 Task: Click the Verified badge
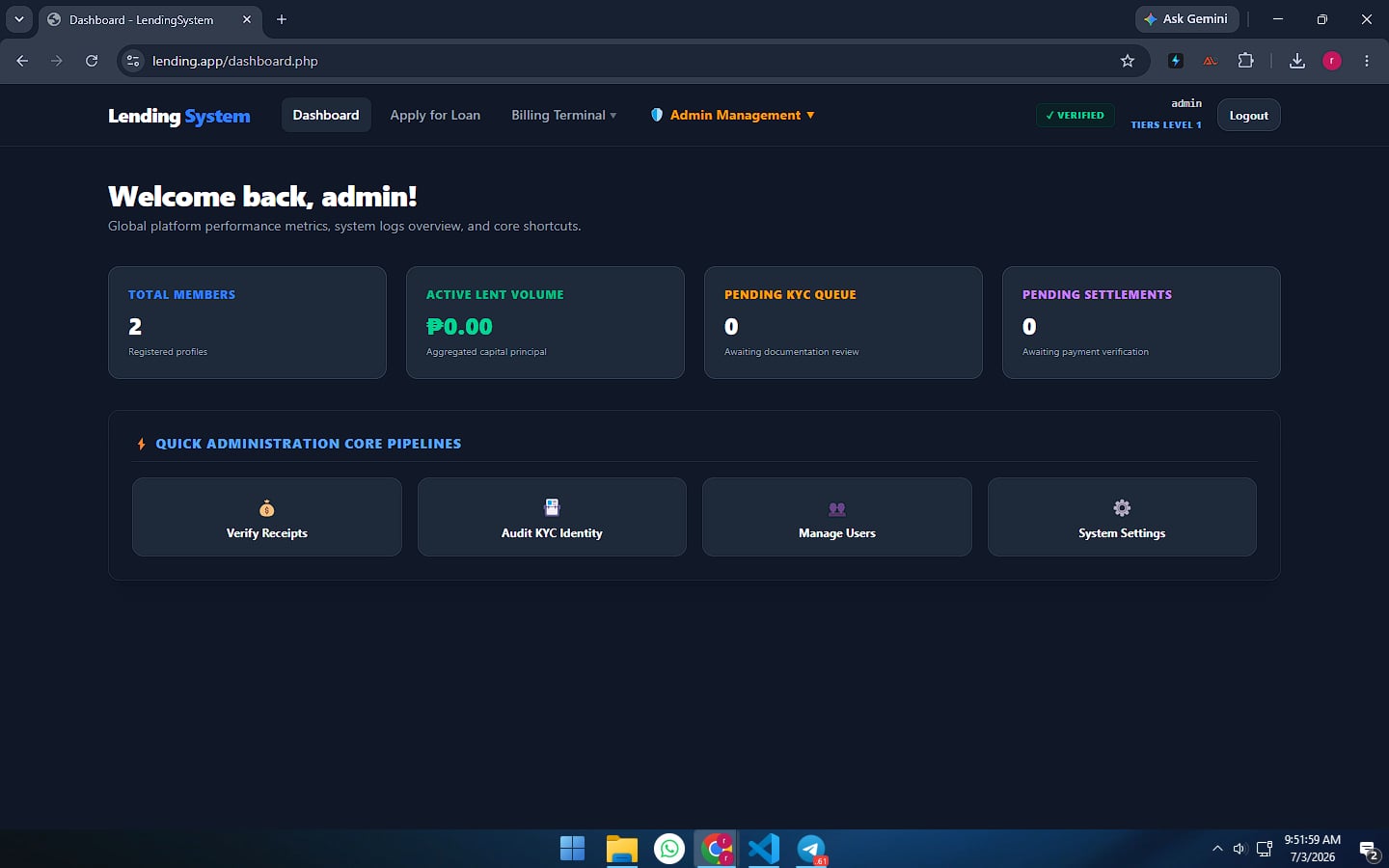click(1075, 115)
